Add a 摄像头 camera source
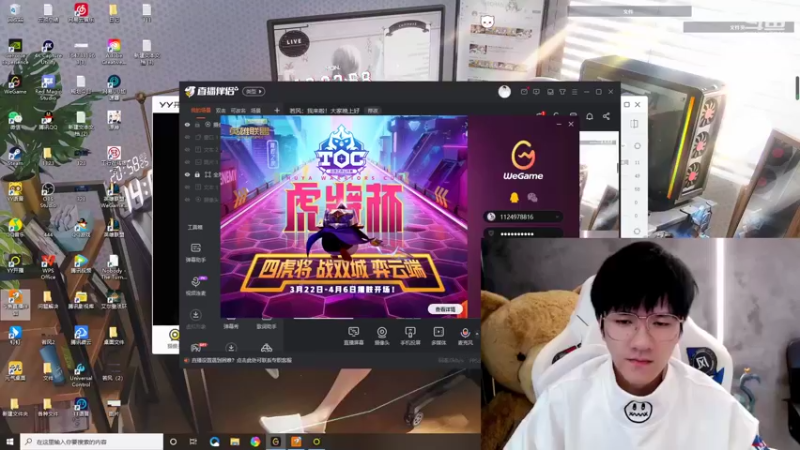The image size is (800, 450). [x=382, y=336]
